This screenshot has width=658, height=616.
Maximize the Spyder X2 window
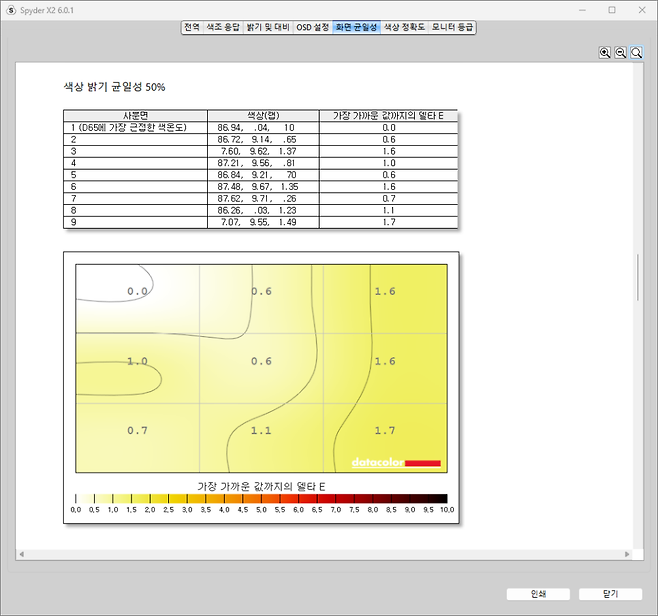pyautogui.click(x=612, y=9)
